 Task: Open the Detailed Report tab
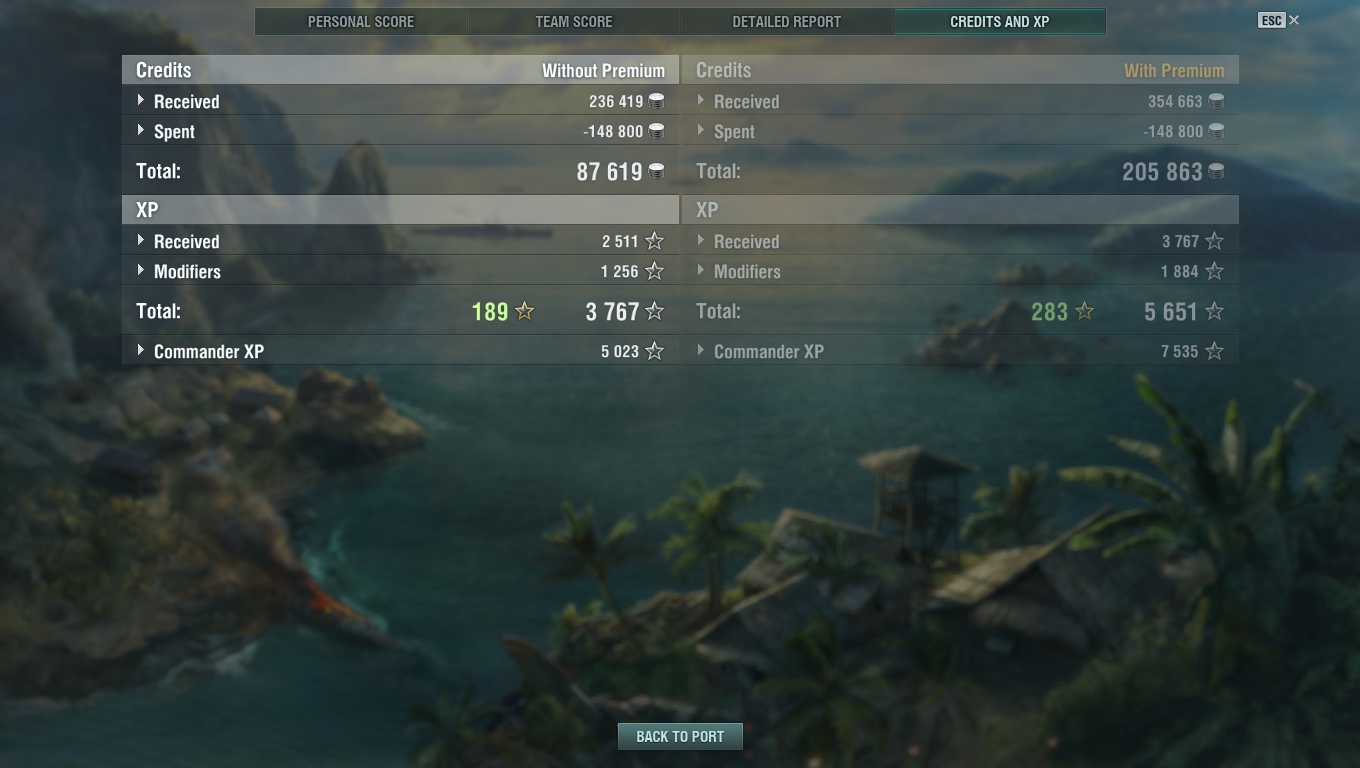pyautogui.click(x=787, y=21)
